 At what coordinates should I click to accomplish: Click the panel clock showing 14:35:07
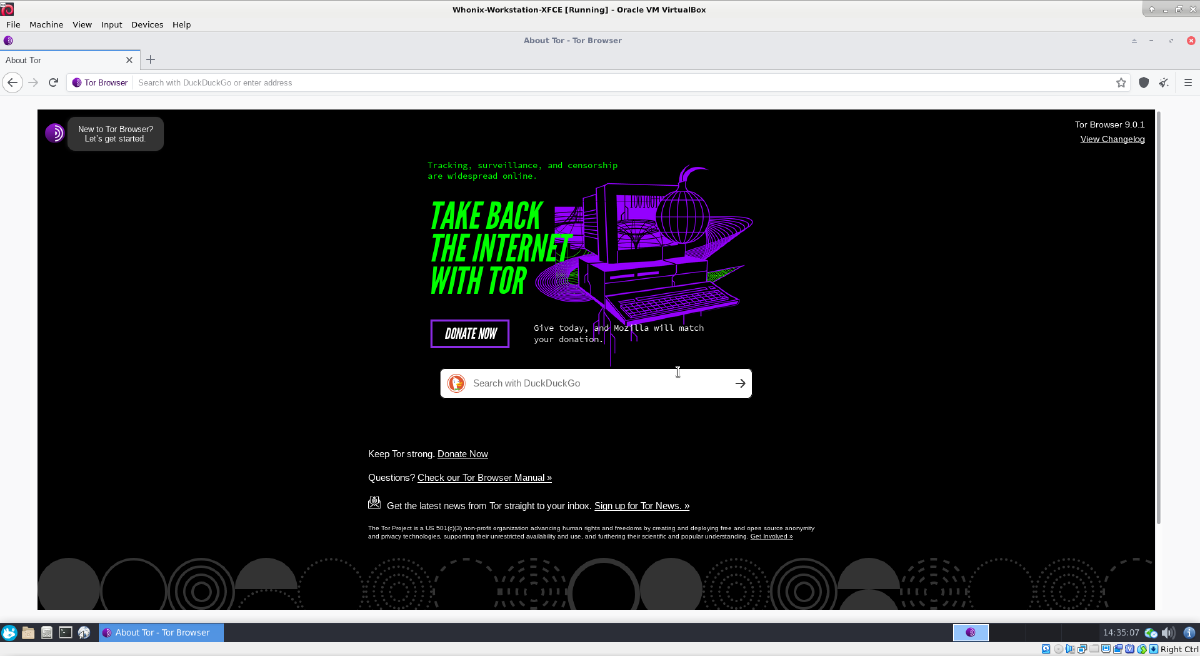click(1121, 633)
